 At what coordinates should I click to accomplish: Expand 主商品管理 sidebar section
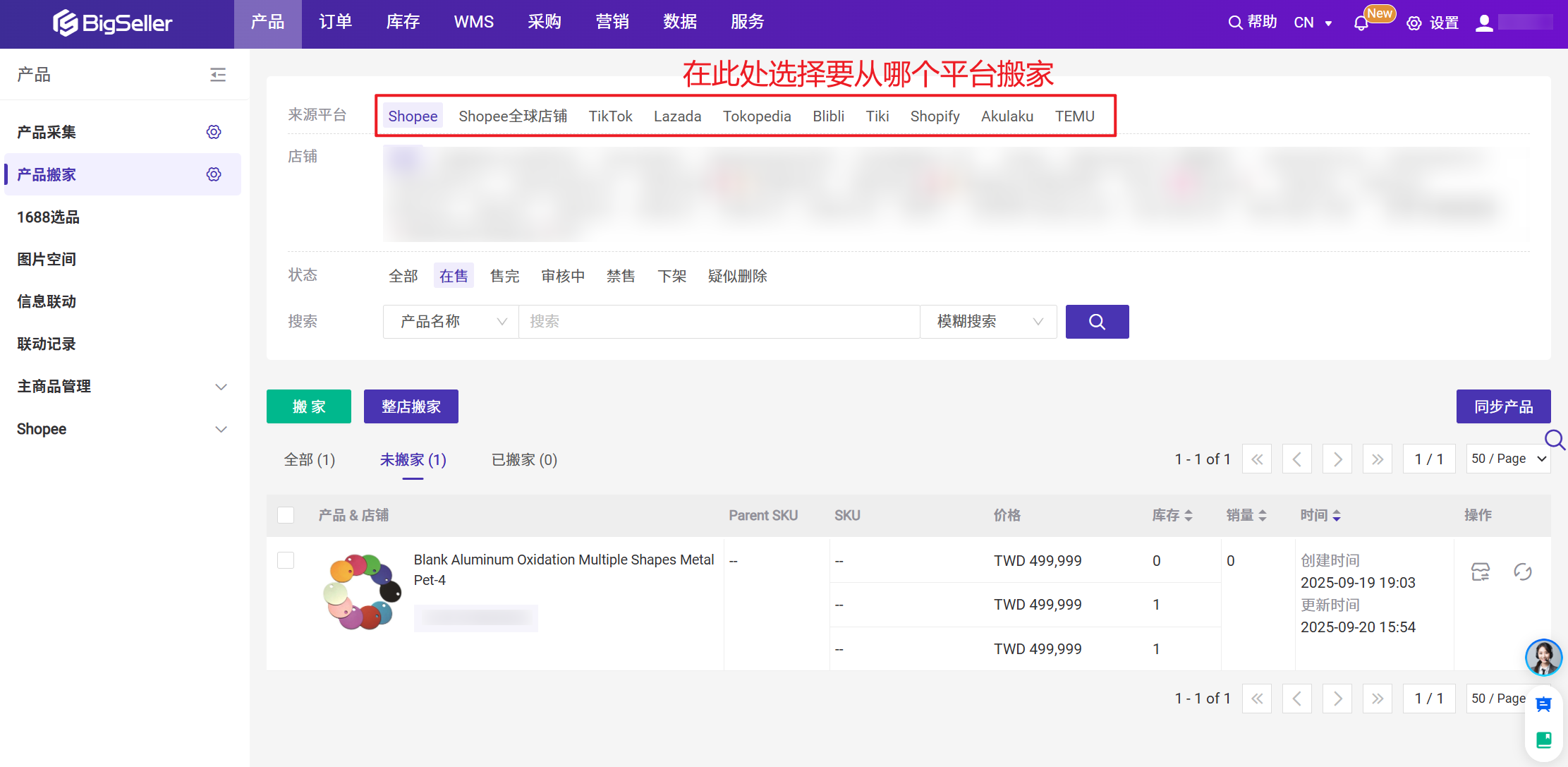click(221, 387)
